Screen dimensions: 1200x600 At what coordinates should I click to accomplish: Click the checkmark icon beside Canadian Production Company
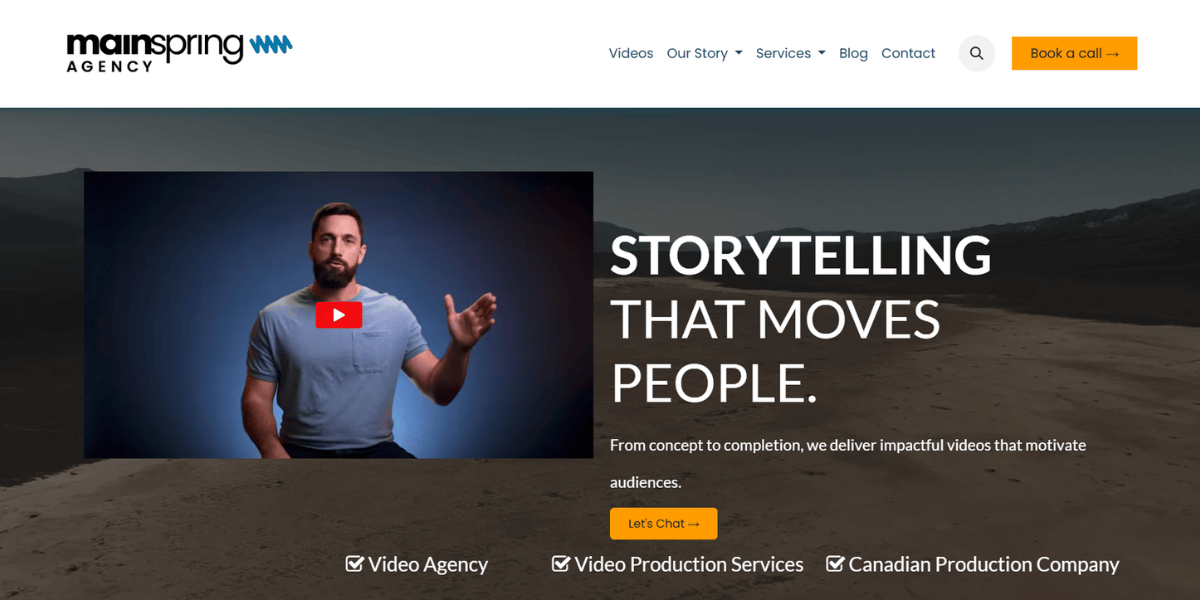click(x=835, y=564)
